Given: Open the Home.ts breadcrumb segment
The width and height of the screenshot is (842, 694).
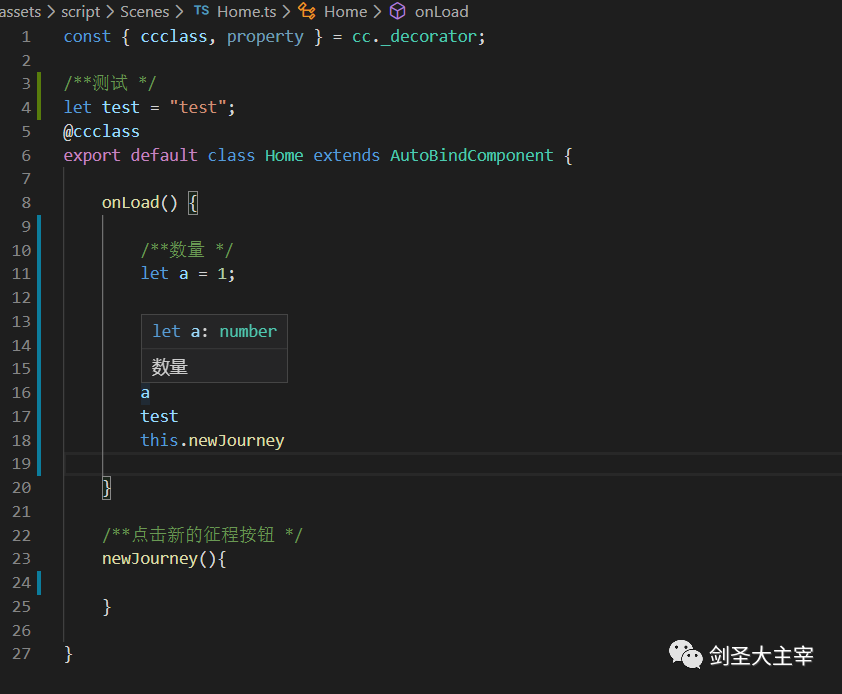Looking at the screenshot, I should coord(246,11).
